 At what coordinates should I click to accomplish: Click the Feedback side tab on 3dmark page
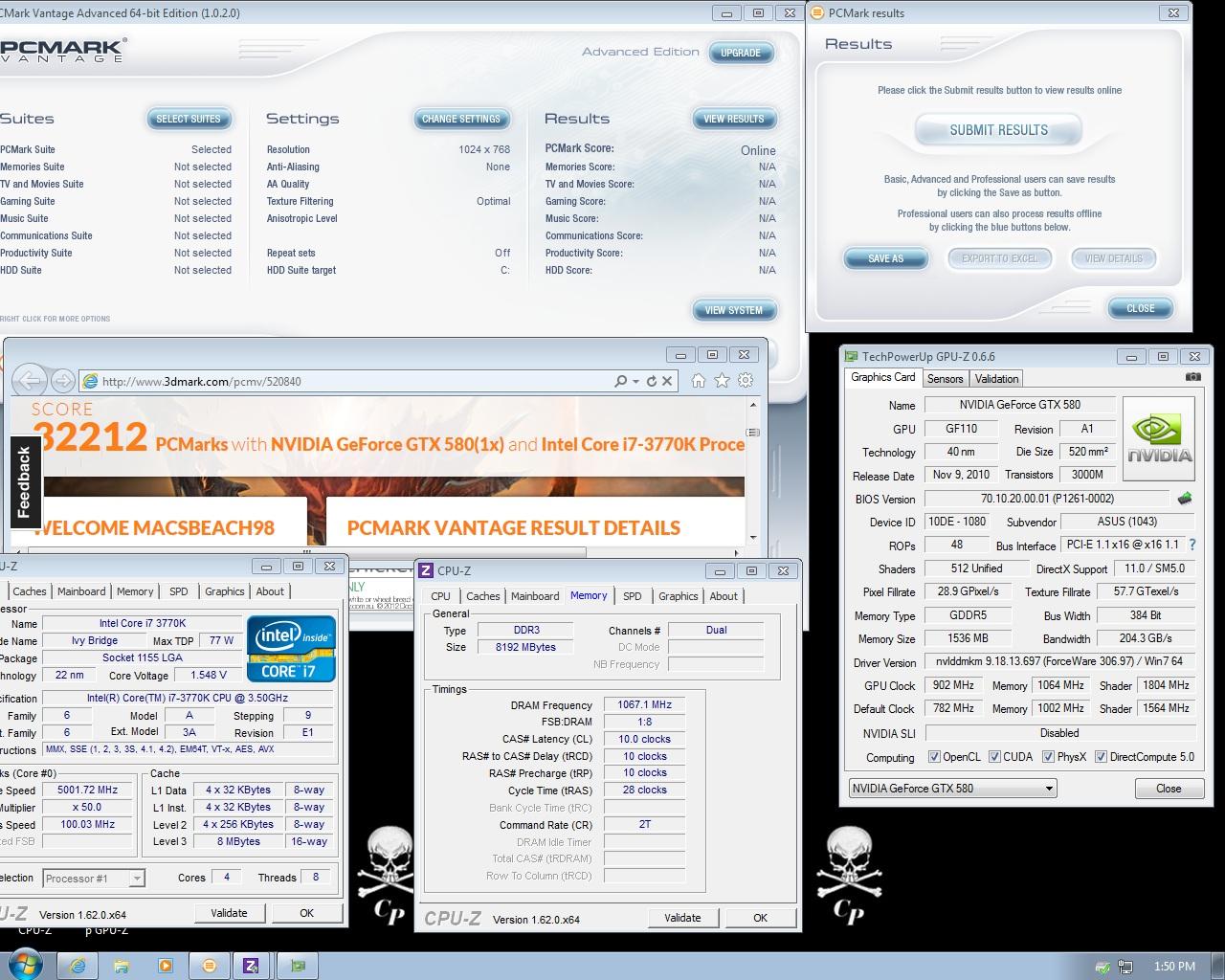coord(24,481)
